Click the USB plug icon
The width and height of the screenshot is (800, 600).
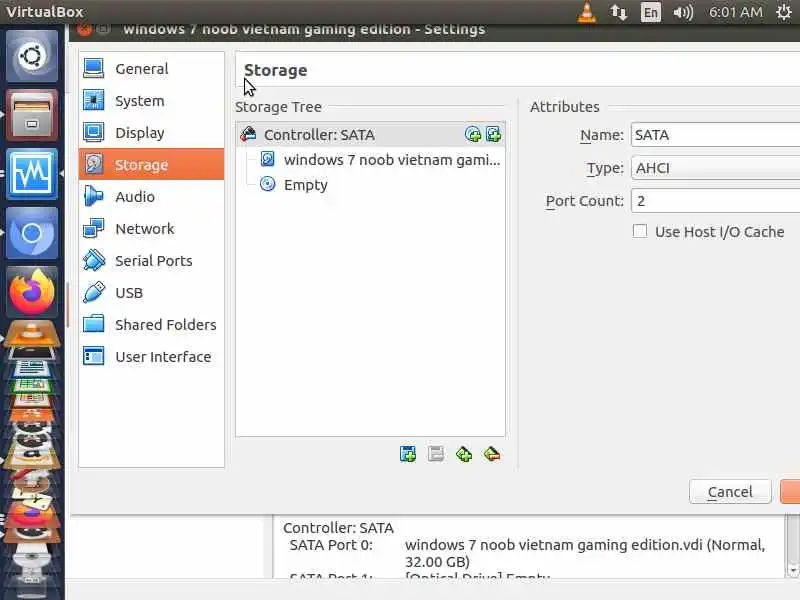pyautogui.click(x=93, y=292)
